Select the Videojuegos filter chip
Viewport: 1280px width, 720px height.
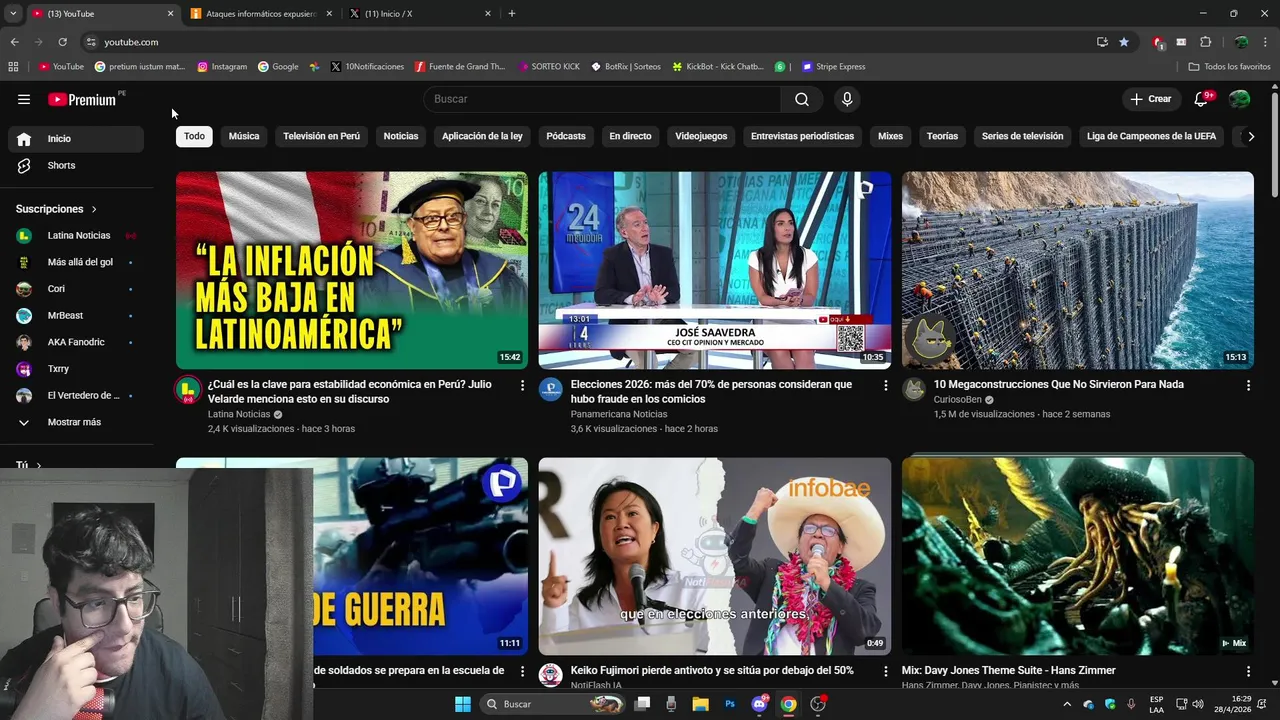pyautogui.click(x=701, y=136)
